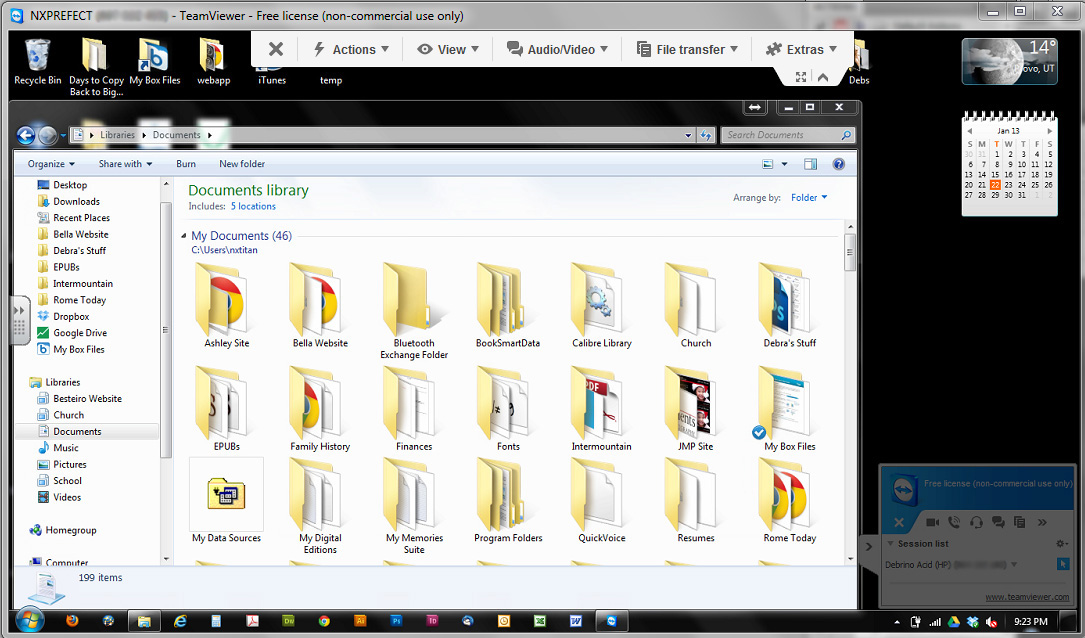Show hidden system tray icons arrow
Viewport: 1085px width, 638px height.
897,621
